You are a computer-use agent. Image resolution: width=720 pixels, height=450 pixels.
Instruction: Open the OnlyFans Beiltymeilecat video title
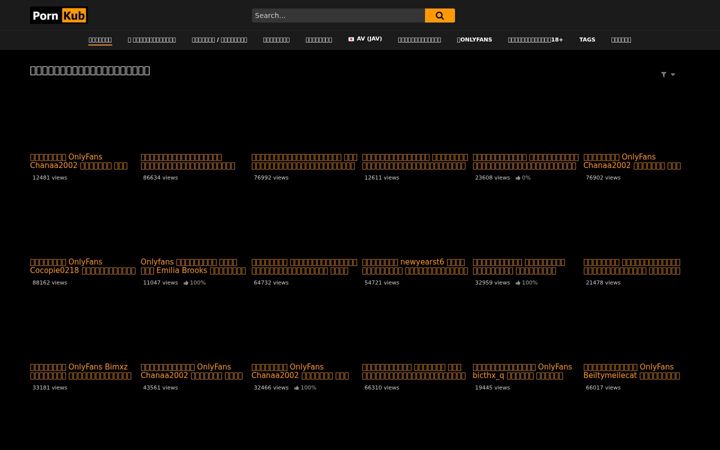(x=632, y=371)
